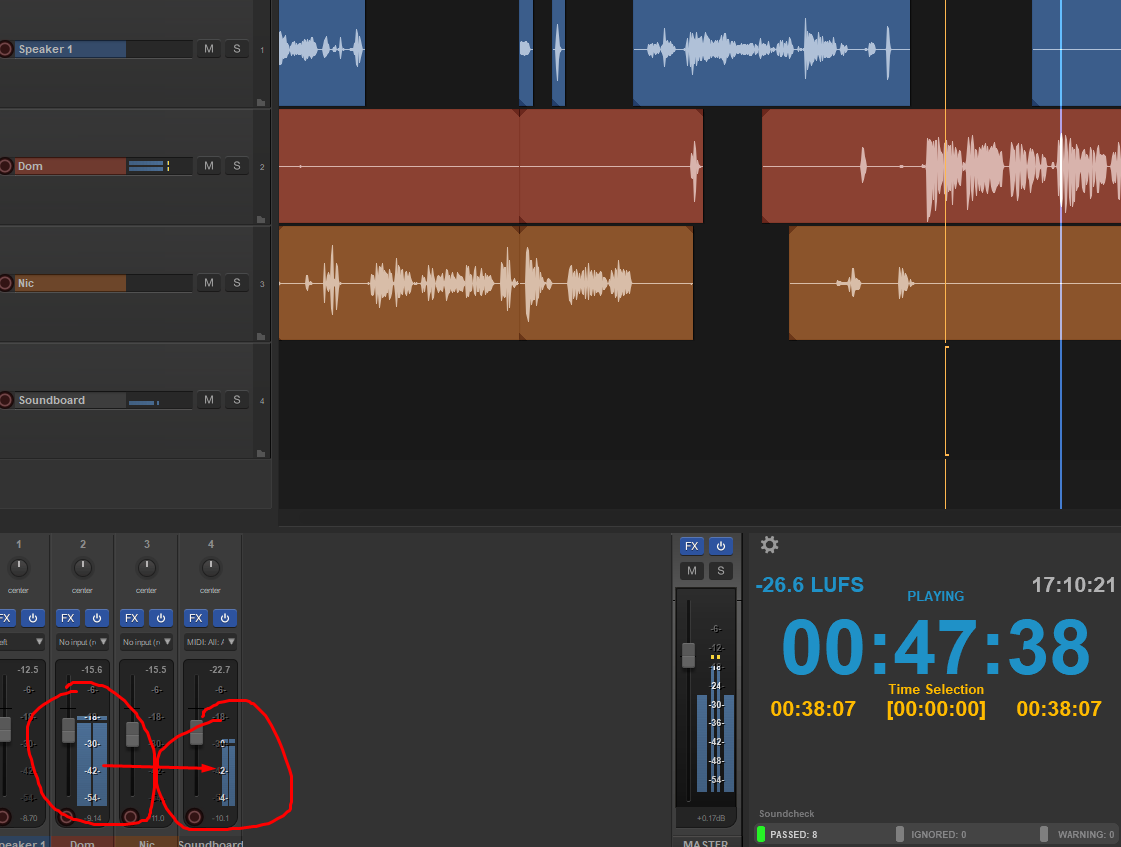Toggle mute on the master track
This screenshot has height=847, width=1121.
691,571
